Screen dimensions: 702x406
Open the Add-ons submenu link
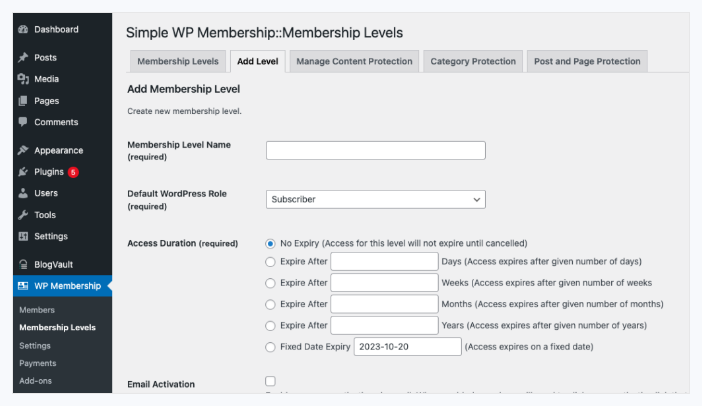(x=35, y=381)
